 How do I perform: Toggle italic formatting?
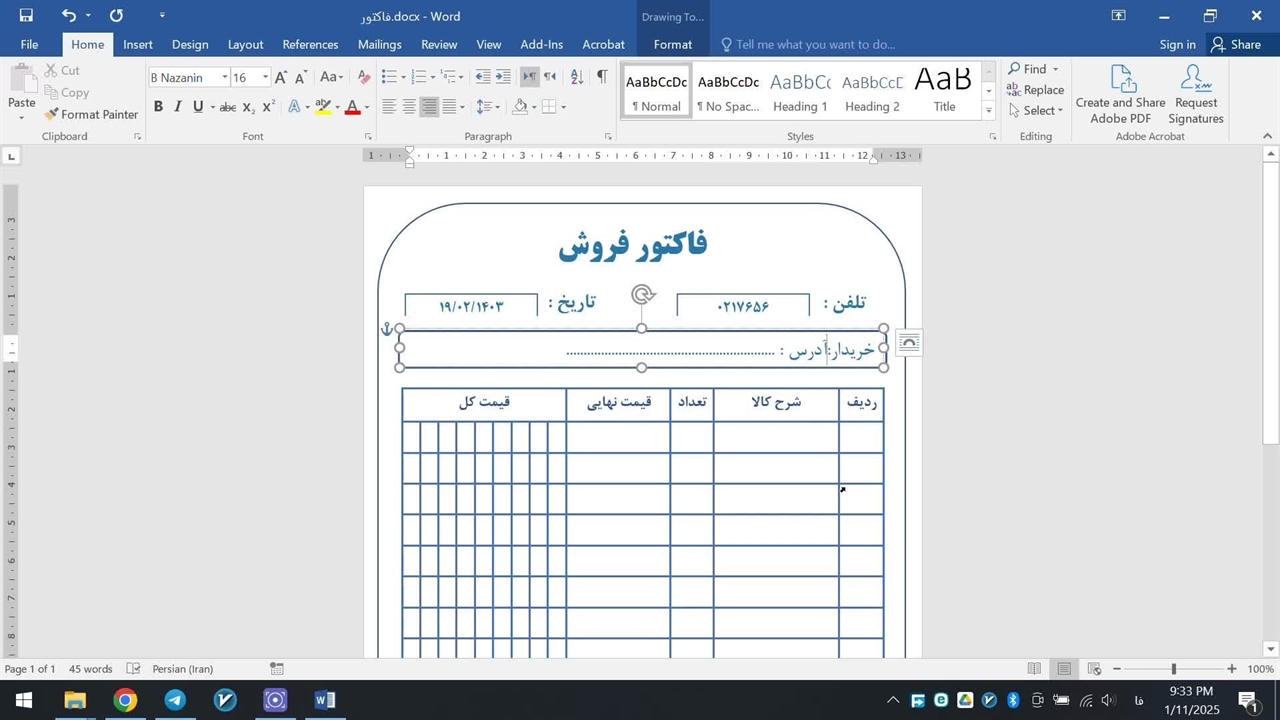pyautogui.click(x=178, y=107)
